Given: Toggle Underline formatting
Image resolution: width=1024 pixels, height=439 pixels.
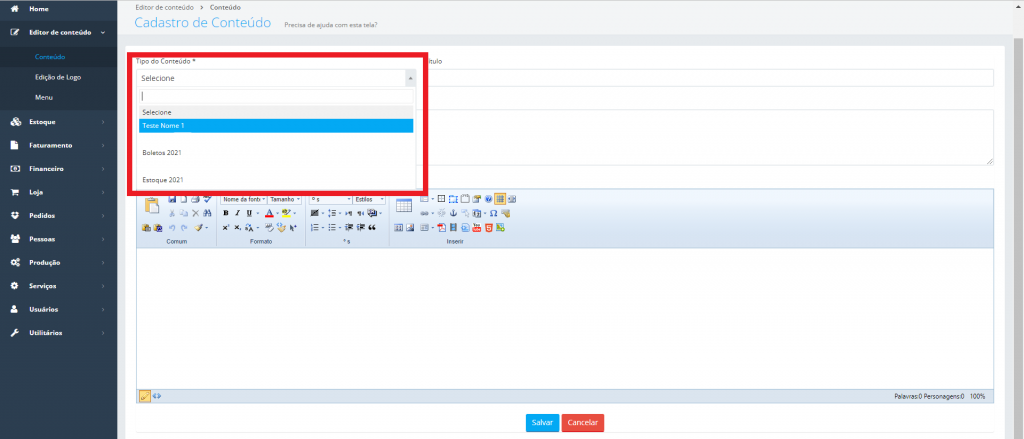Looking at the screenshot, I should [249, 213].
